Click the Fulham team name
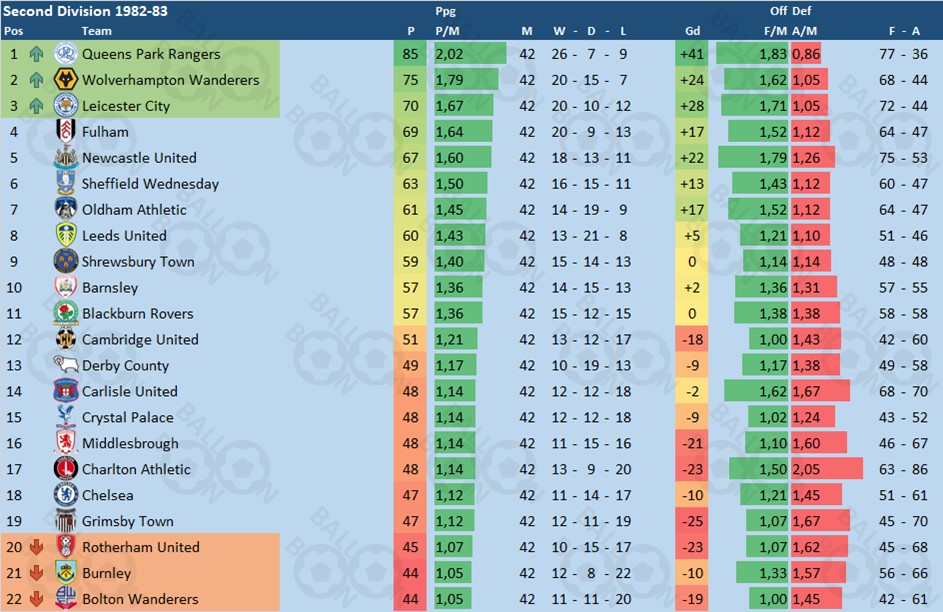Screen dimensions: 943x612 pyautogui.click(x=105, y=132)
